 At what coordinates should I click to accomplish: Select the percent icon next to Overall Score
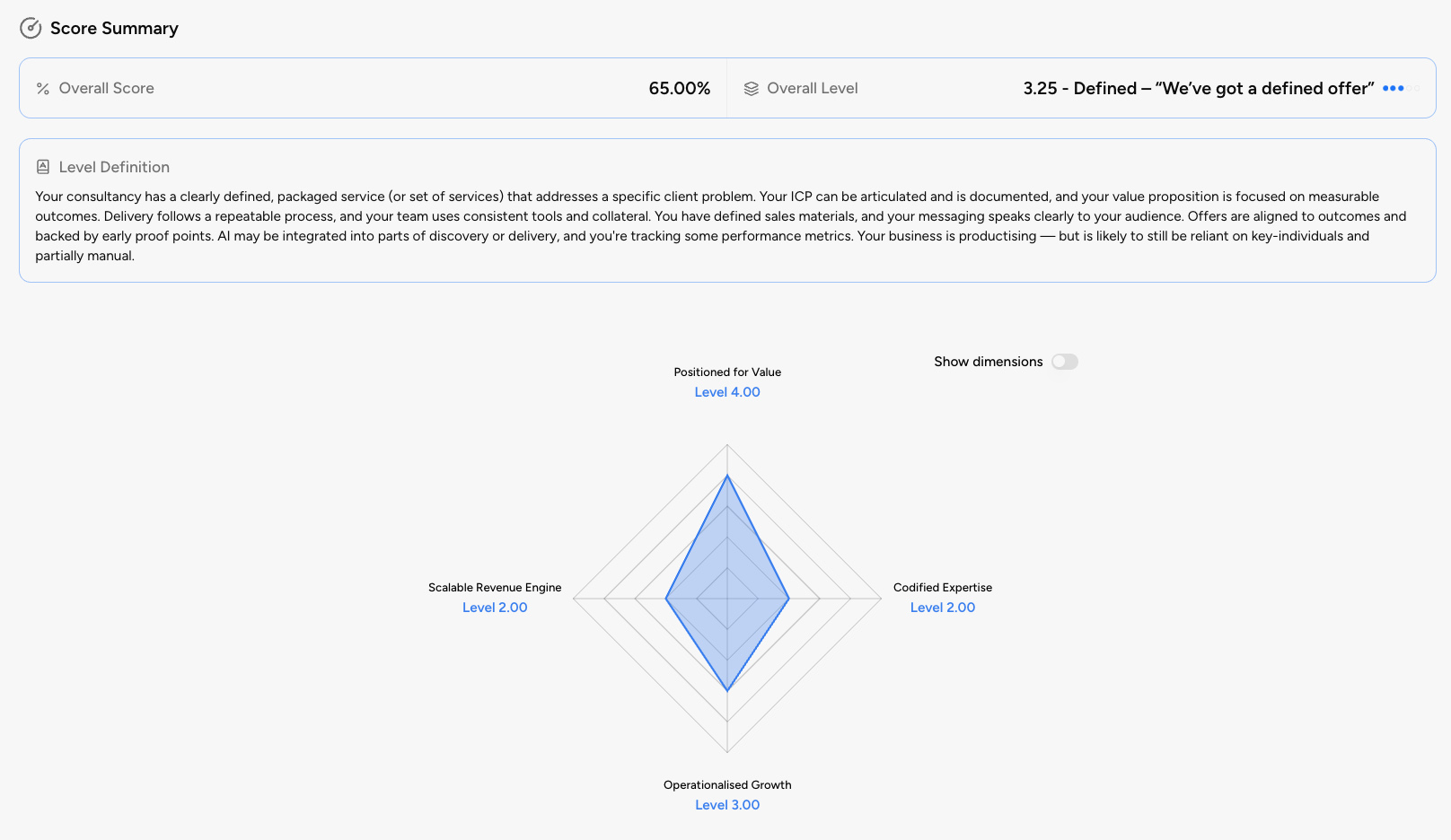click(x=41, y=88)
